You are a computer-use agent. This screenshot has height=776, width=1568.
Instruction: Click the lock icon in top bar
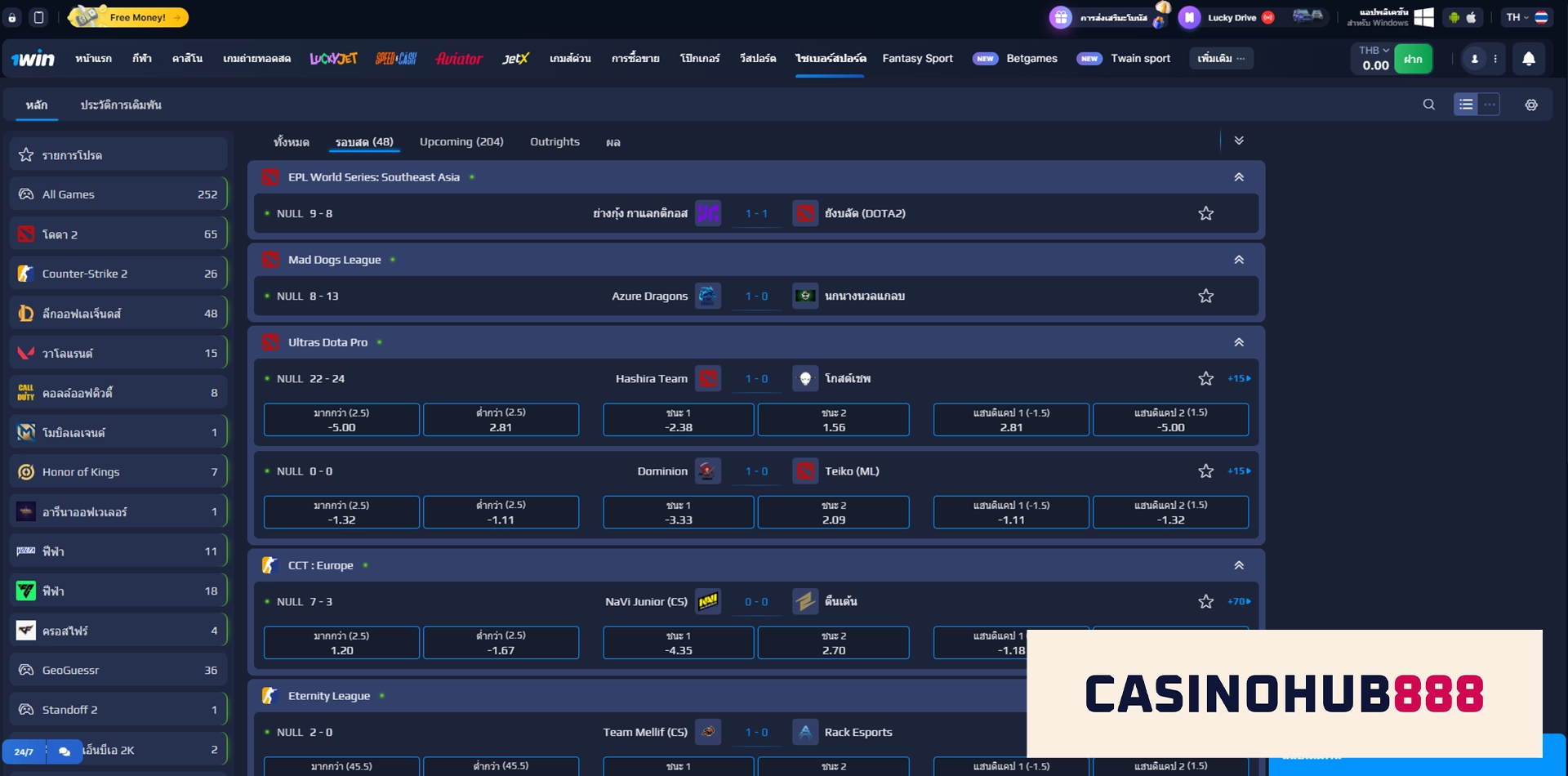coord(12,17)
